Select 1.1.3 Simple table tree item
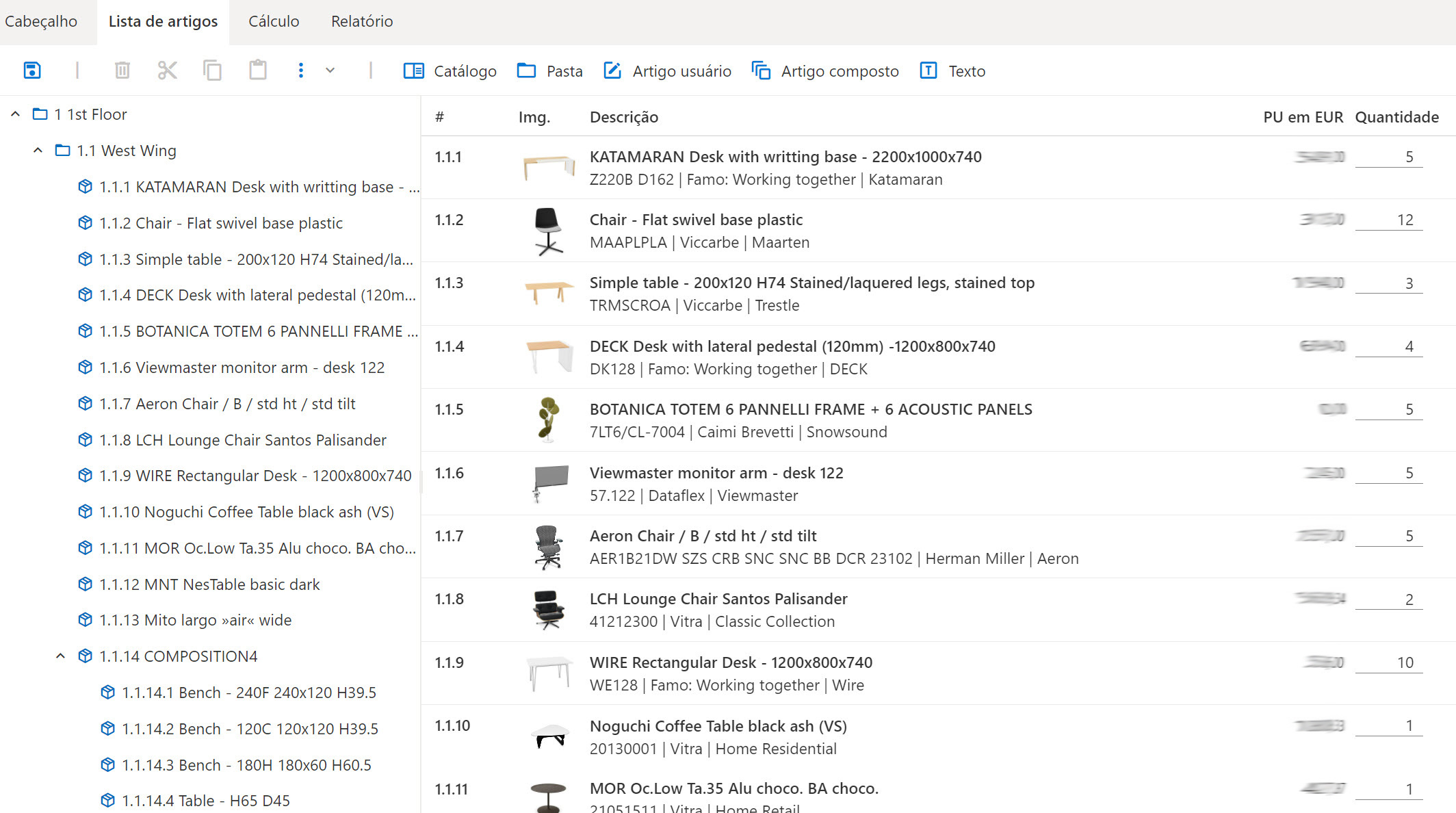Screen dimensions: 1456x813 [256, 259]
